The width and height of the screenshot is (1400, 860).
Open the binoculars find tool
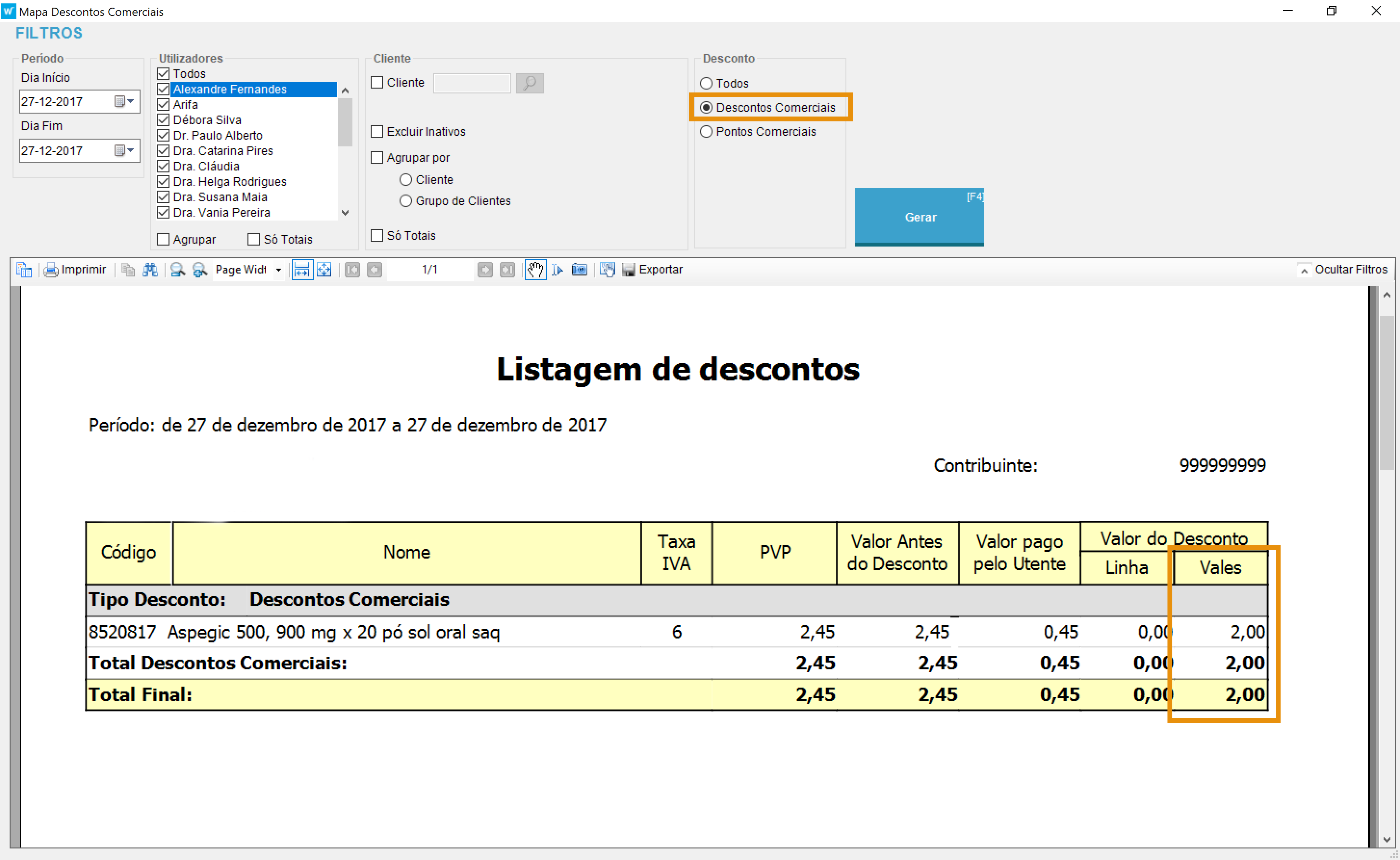click(x=150, y=270)
